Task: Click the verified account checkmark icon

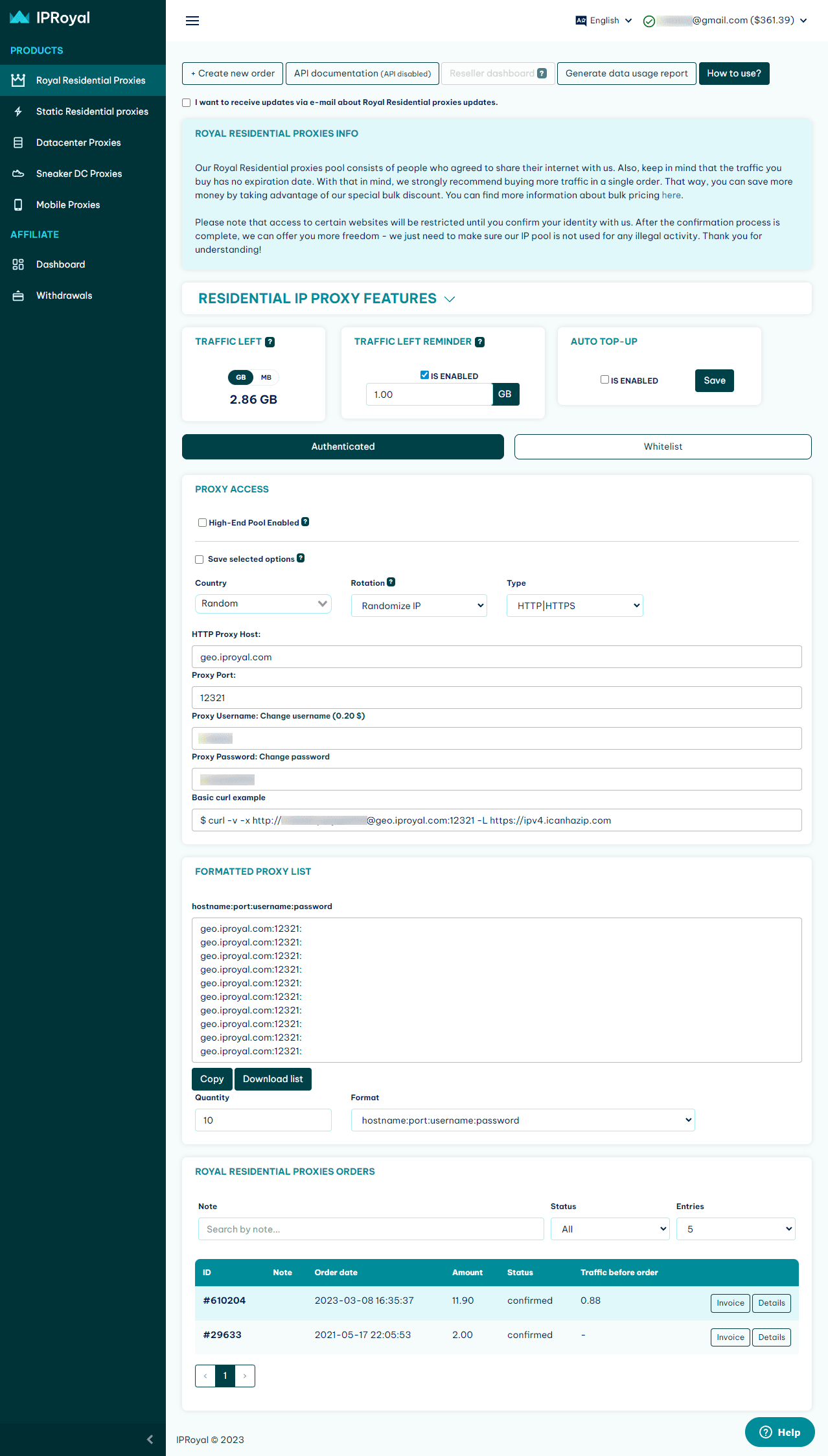Action: pyautogui.click(x=649, y=21)
